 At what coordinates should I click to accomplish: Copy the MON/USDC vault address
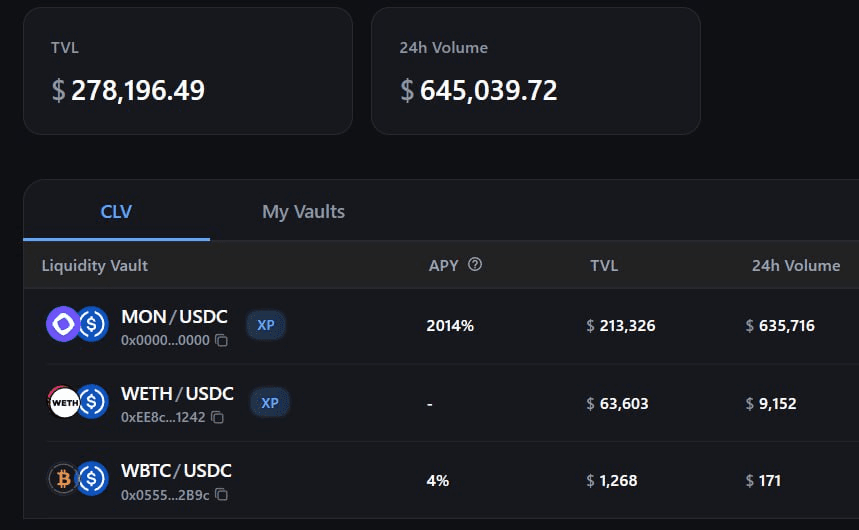tap(222, 341)
